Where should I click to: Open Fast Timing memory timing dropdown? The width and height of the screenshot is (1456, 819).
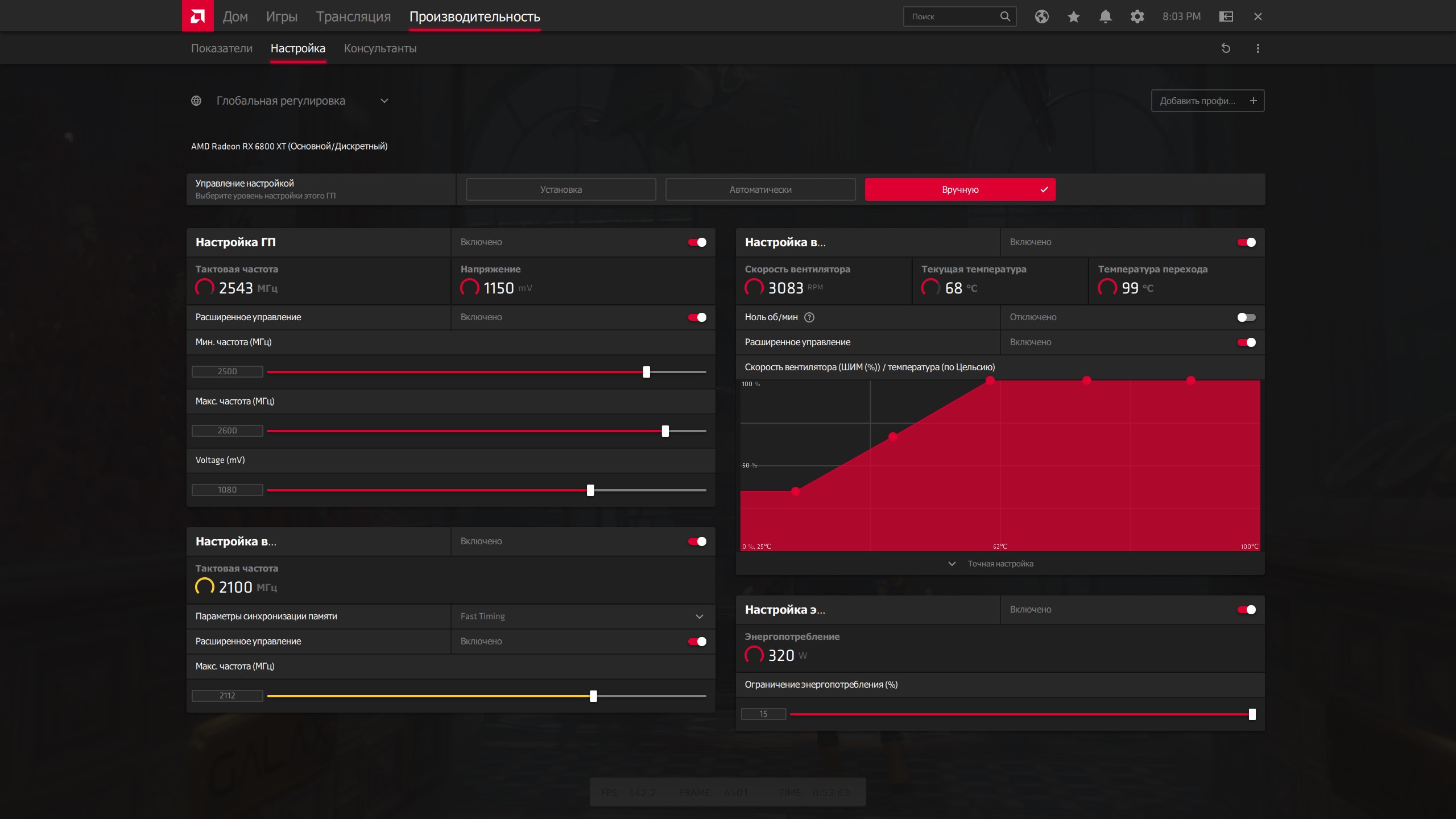tap(583, 617)
